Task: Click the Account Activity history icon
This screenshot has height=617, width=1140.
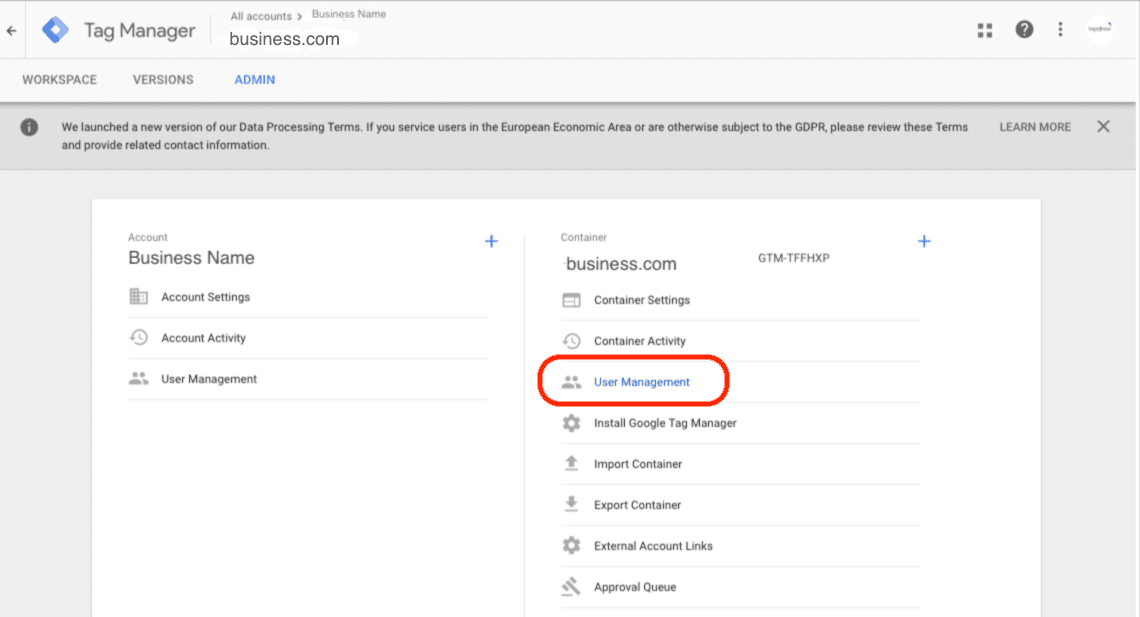Action: point(138,337)
